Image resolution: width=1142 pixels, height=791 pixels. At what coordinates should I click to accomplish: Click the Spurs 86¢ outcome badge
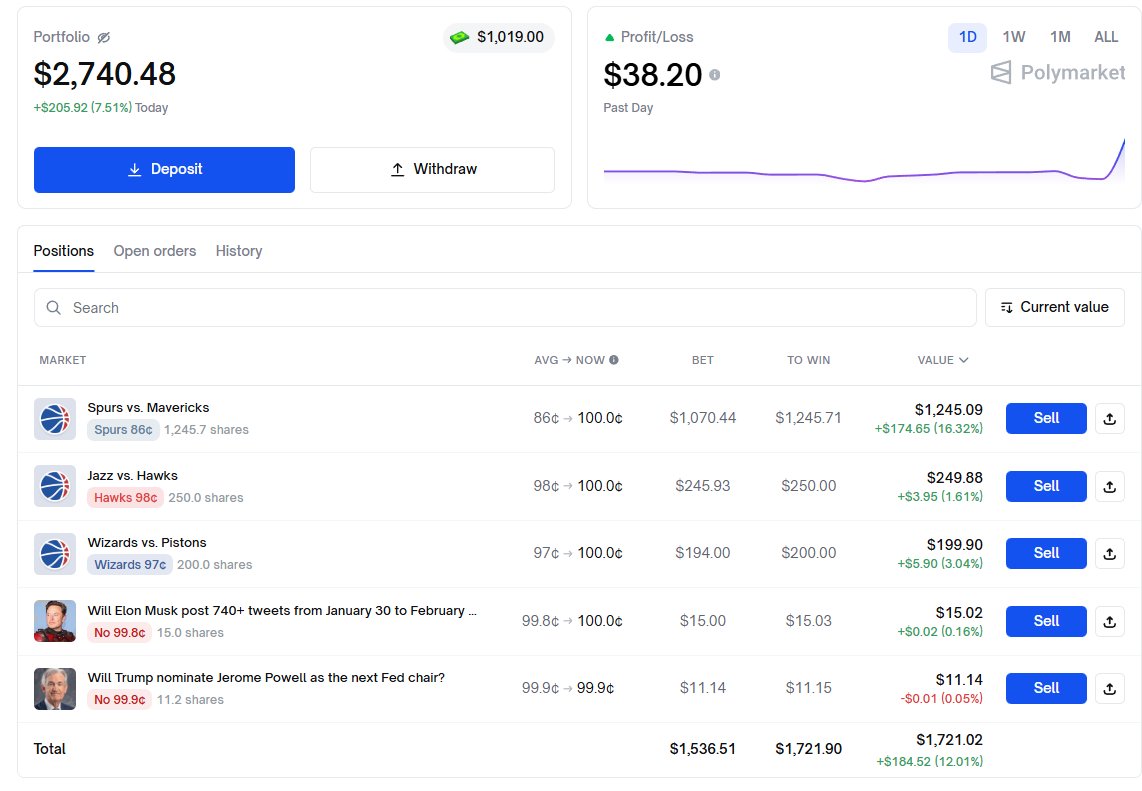(x=123, y=430)
